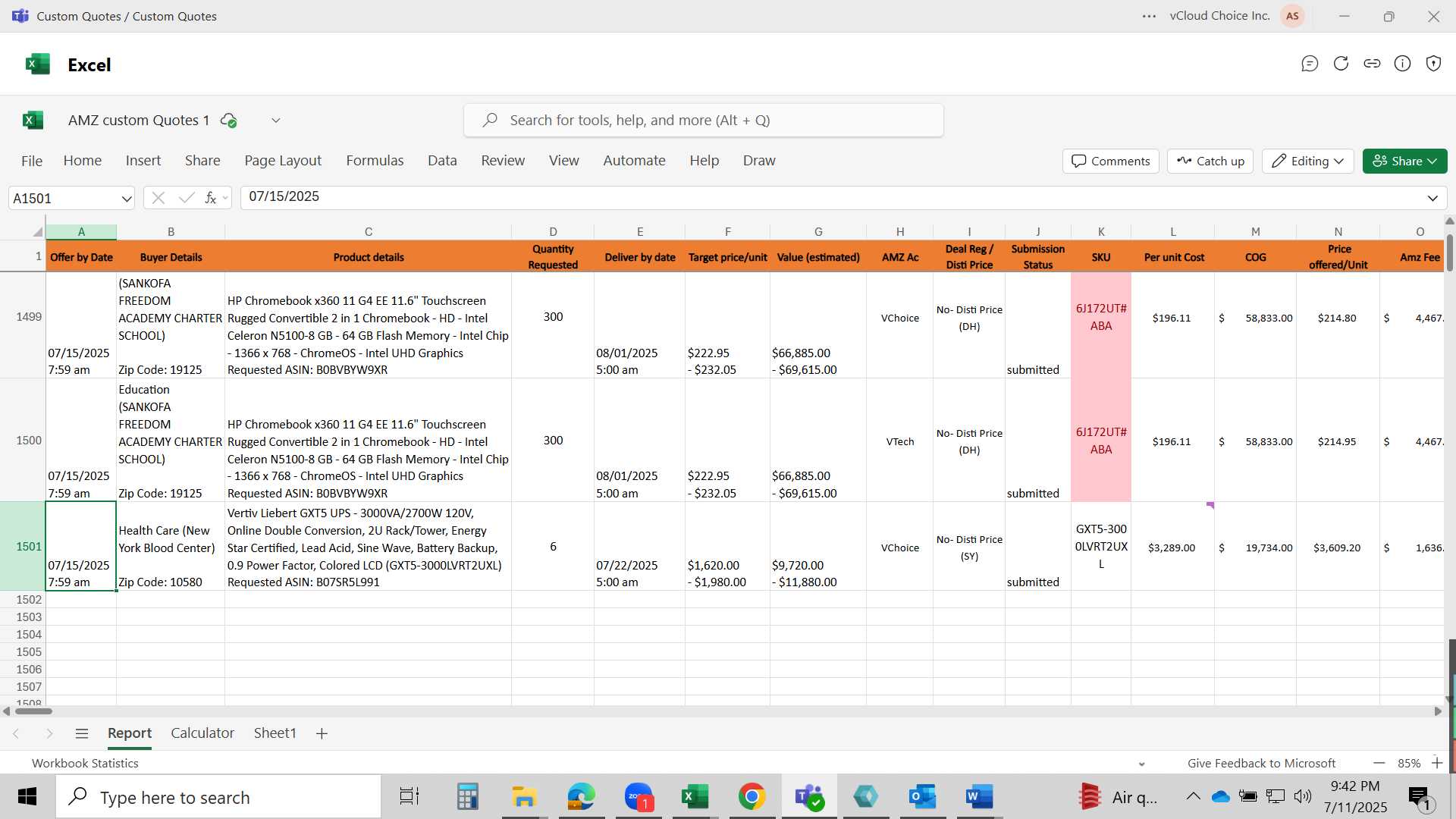The height and width of the screenshot is (819, 1456).
Task: Expand status bar options chevron
Action: pyautogui.click(x=1141, y=764)
